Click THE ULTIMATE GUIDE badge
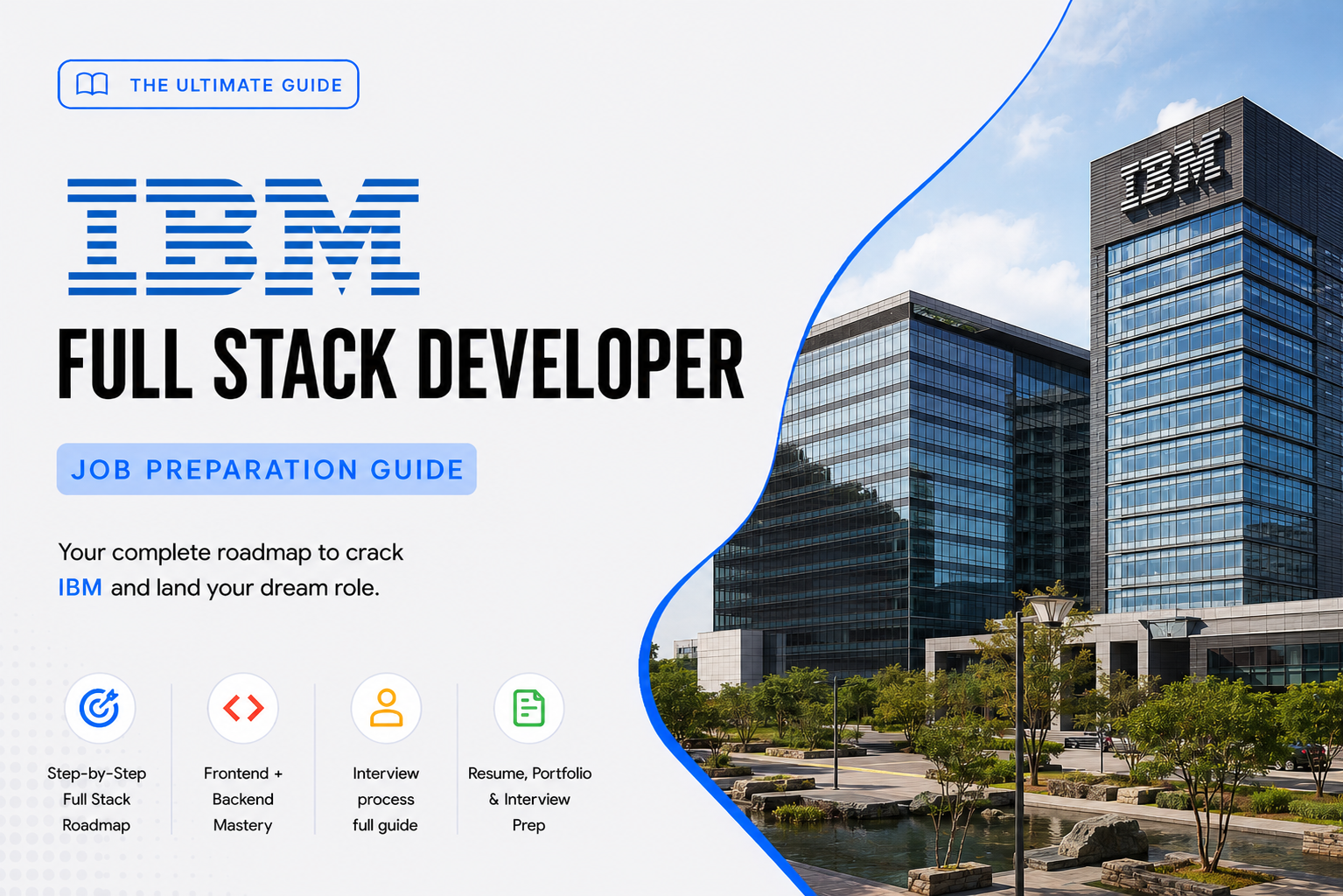The width and height of the screenshot is (1343, 896). [x=208, y=84]
